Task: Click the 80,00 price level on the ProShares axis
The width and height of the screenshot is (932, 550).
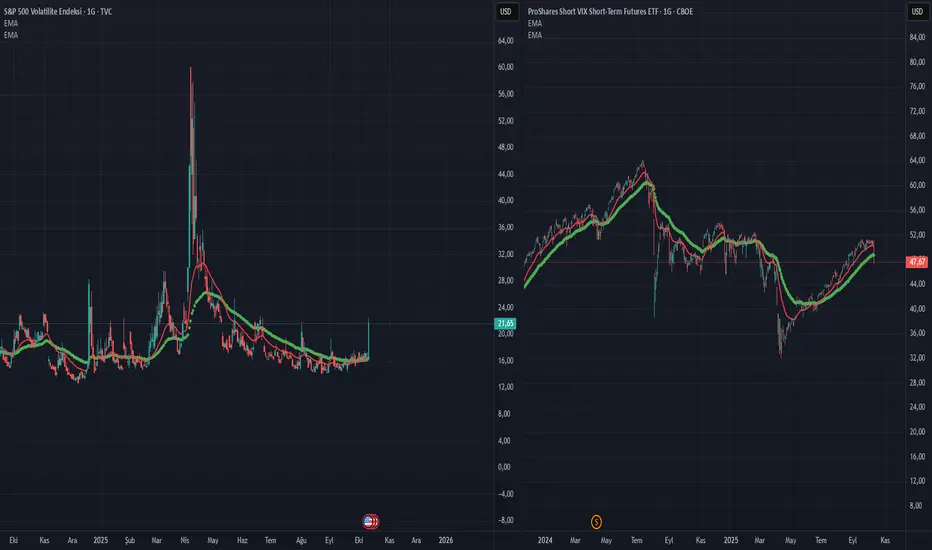Action: pos(917,62)
